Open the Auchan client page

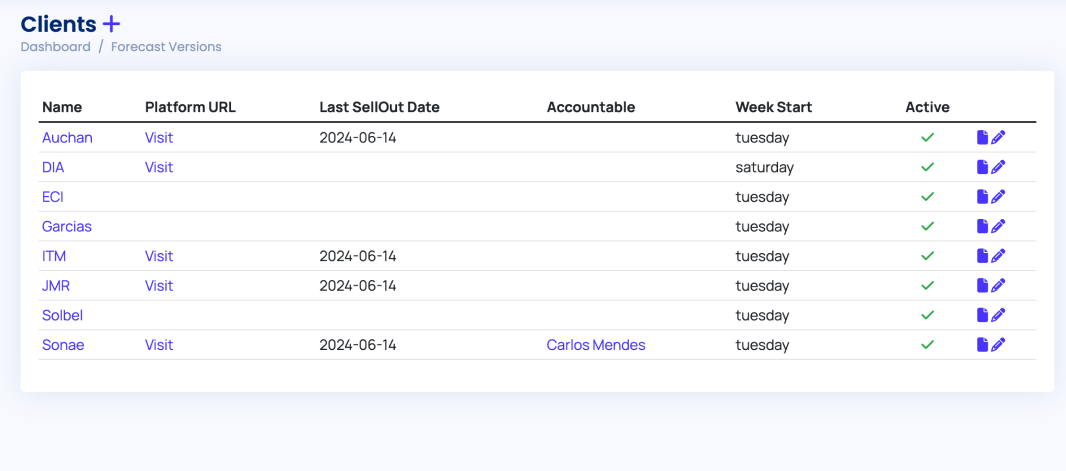coord(67,138)
